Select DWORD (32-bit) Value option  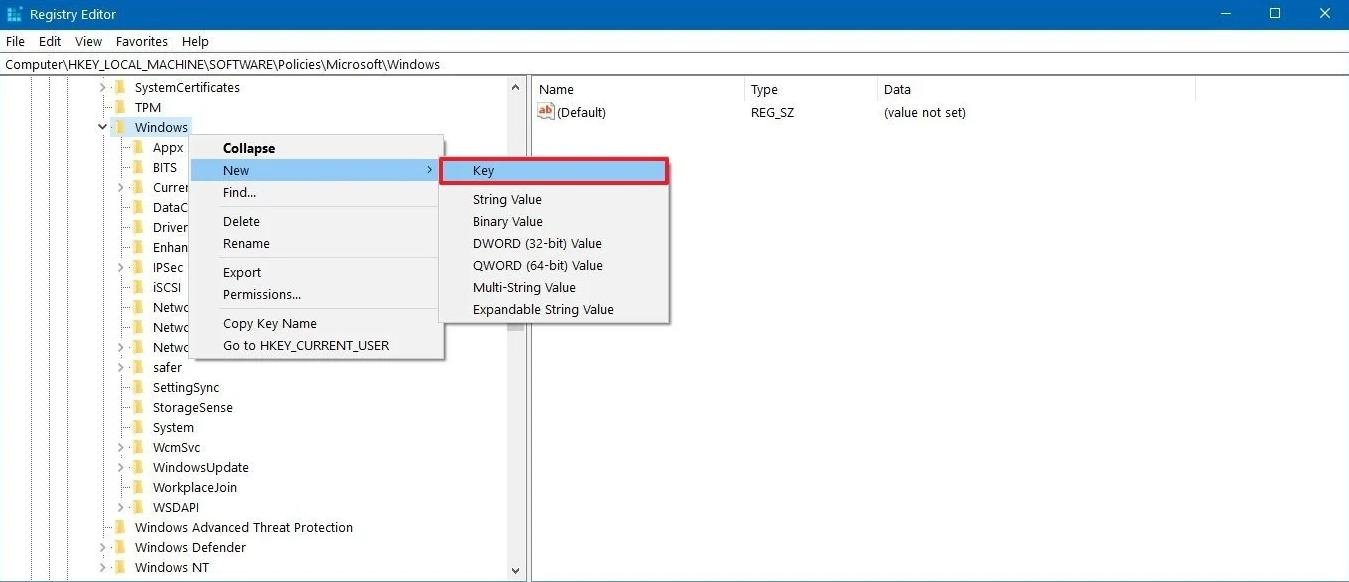click(537, 243)
